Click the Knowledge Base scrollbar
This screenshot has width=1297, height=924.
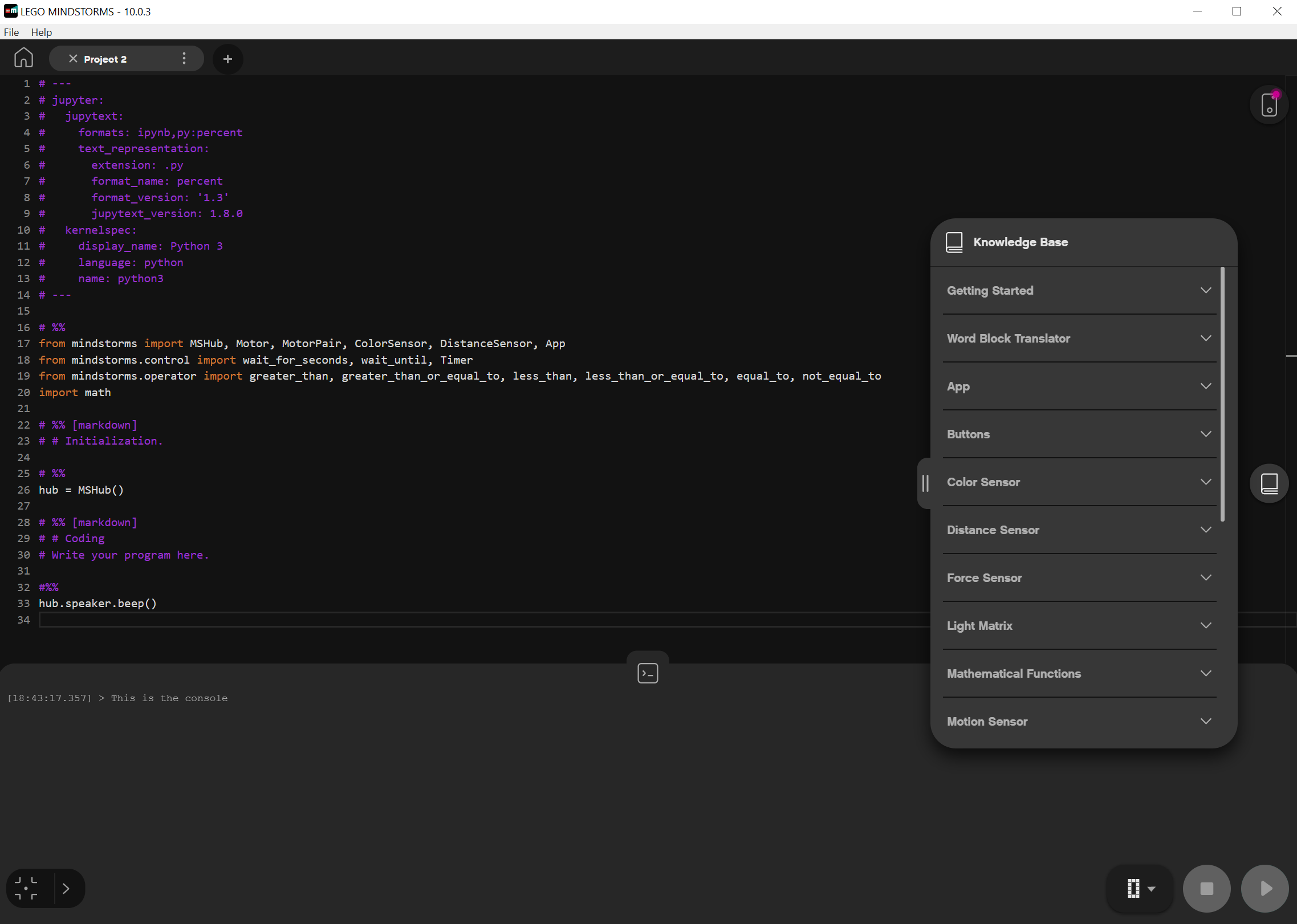coord(1222,393)
